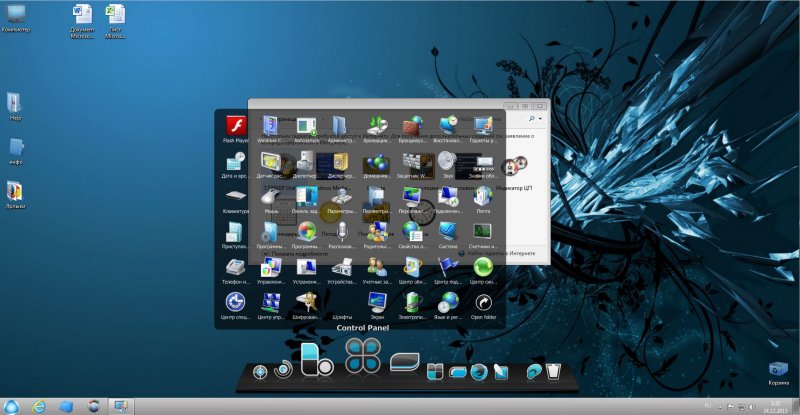
Task: Open Приступая к работе icon
Action: point(236,232)
